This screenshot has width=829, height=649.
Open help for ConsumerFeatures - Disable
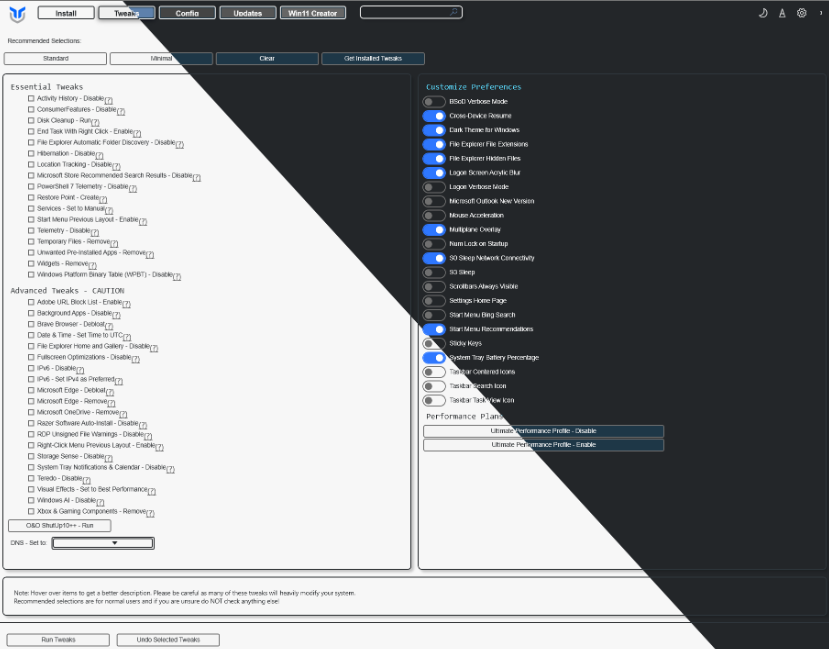pyautogui.click(x=121, y=112)
